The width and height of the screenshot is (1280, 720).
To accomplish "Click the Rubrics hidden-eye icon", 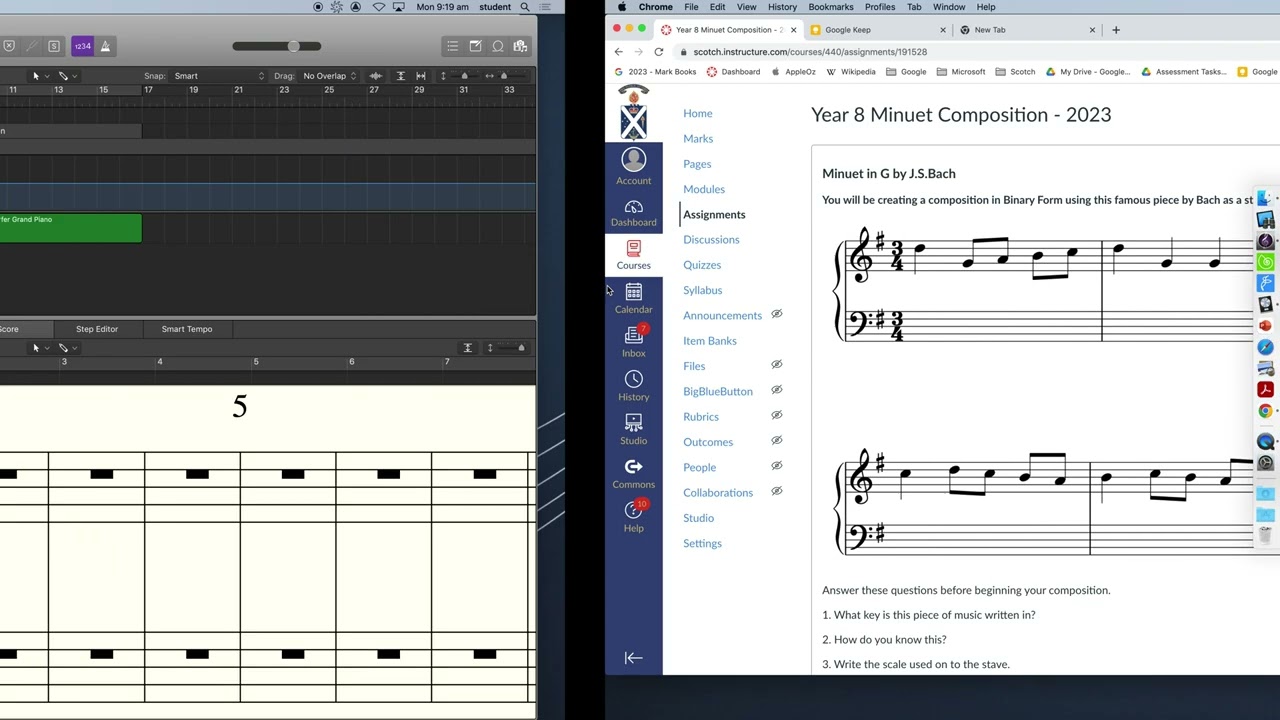I will click(x=776, y=415).
